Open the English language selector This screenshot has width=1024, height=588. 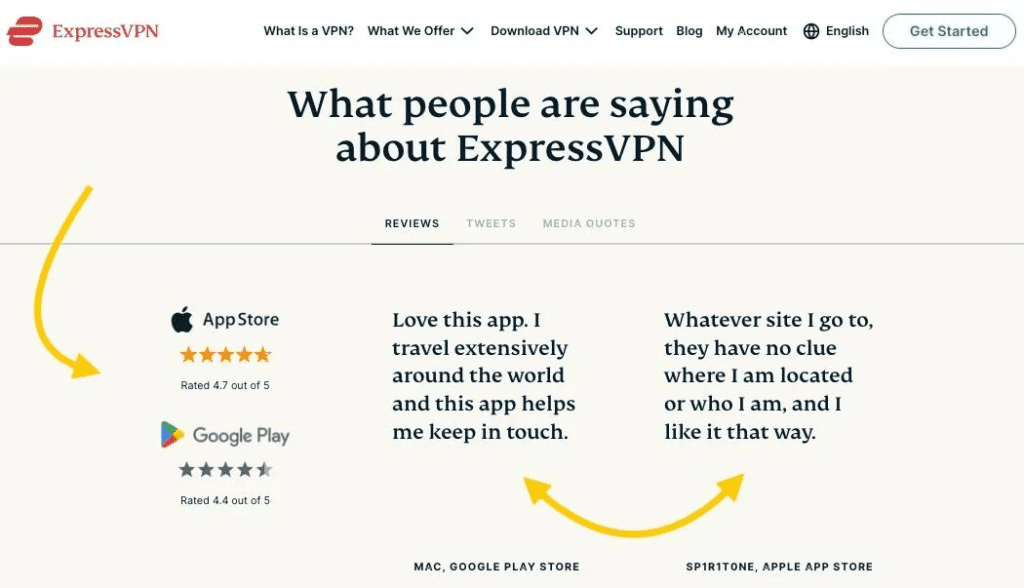click(847, 31)
